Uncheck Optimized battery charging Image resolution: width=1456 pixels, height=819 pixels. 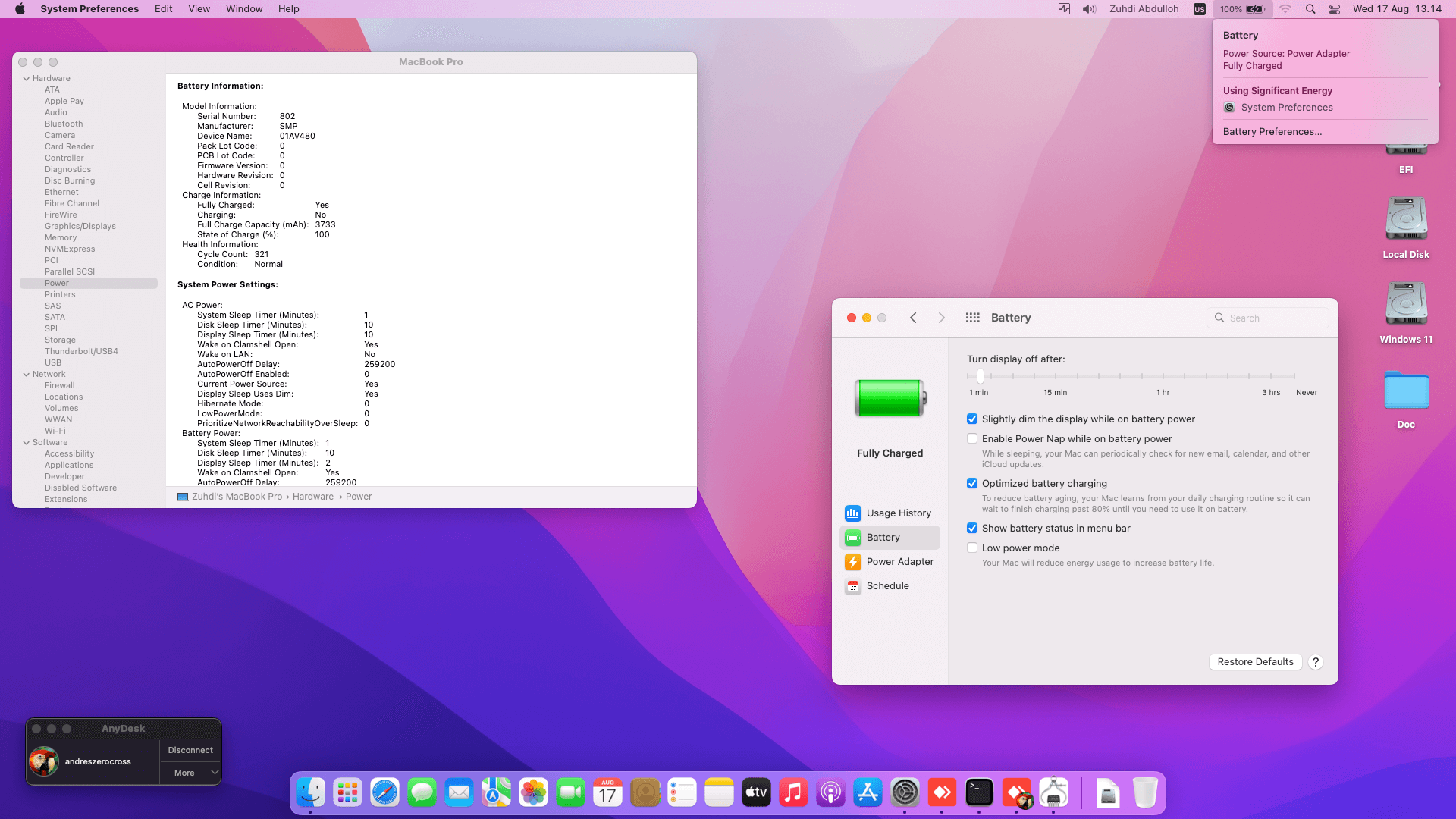tap(972, 484)
